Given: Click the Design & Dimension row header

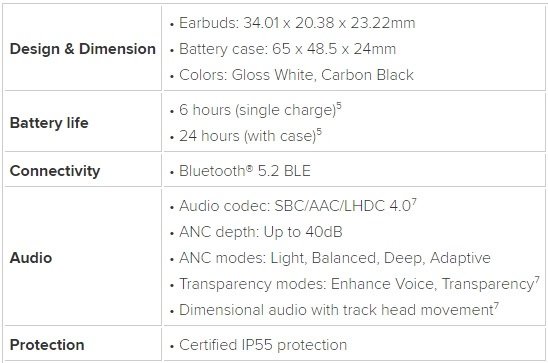Looking at the screenshot, I should coord(83,49).
